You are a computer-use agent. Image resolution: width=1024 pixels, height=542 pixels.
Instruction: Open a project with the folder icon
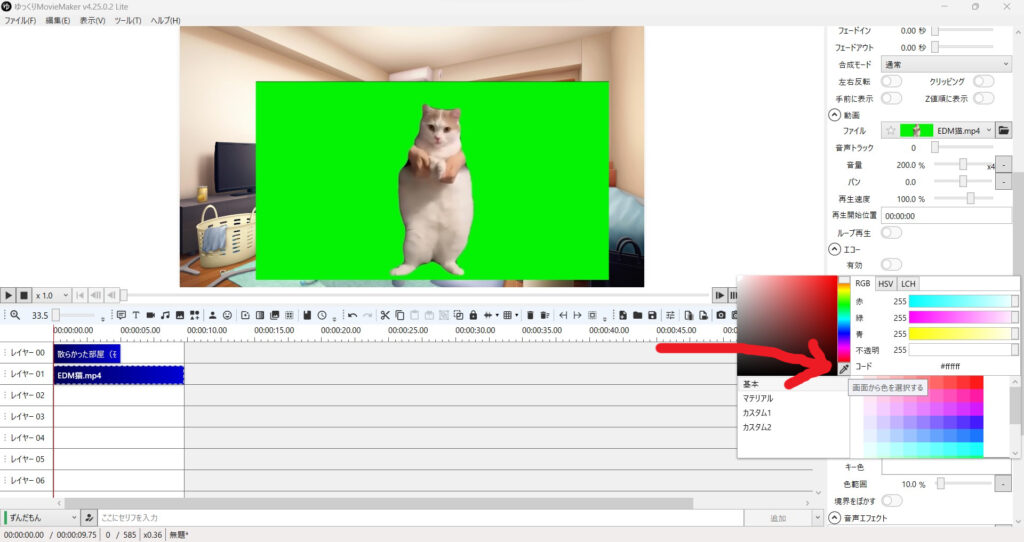(x=637, y=315)
